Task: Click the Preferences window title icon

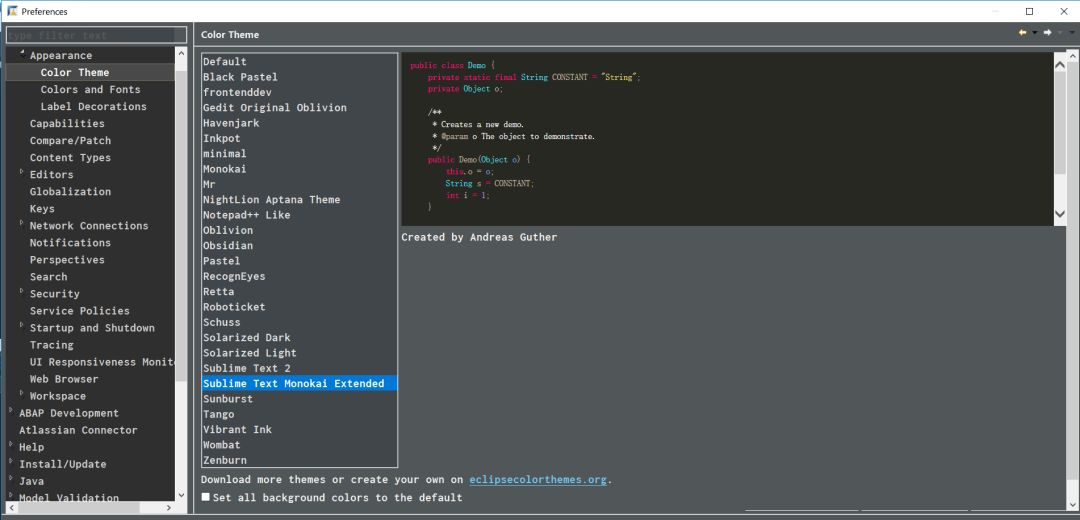Action: click(x=12, y=11)
